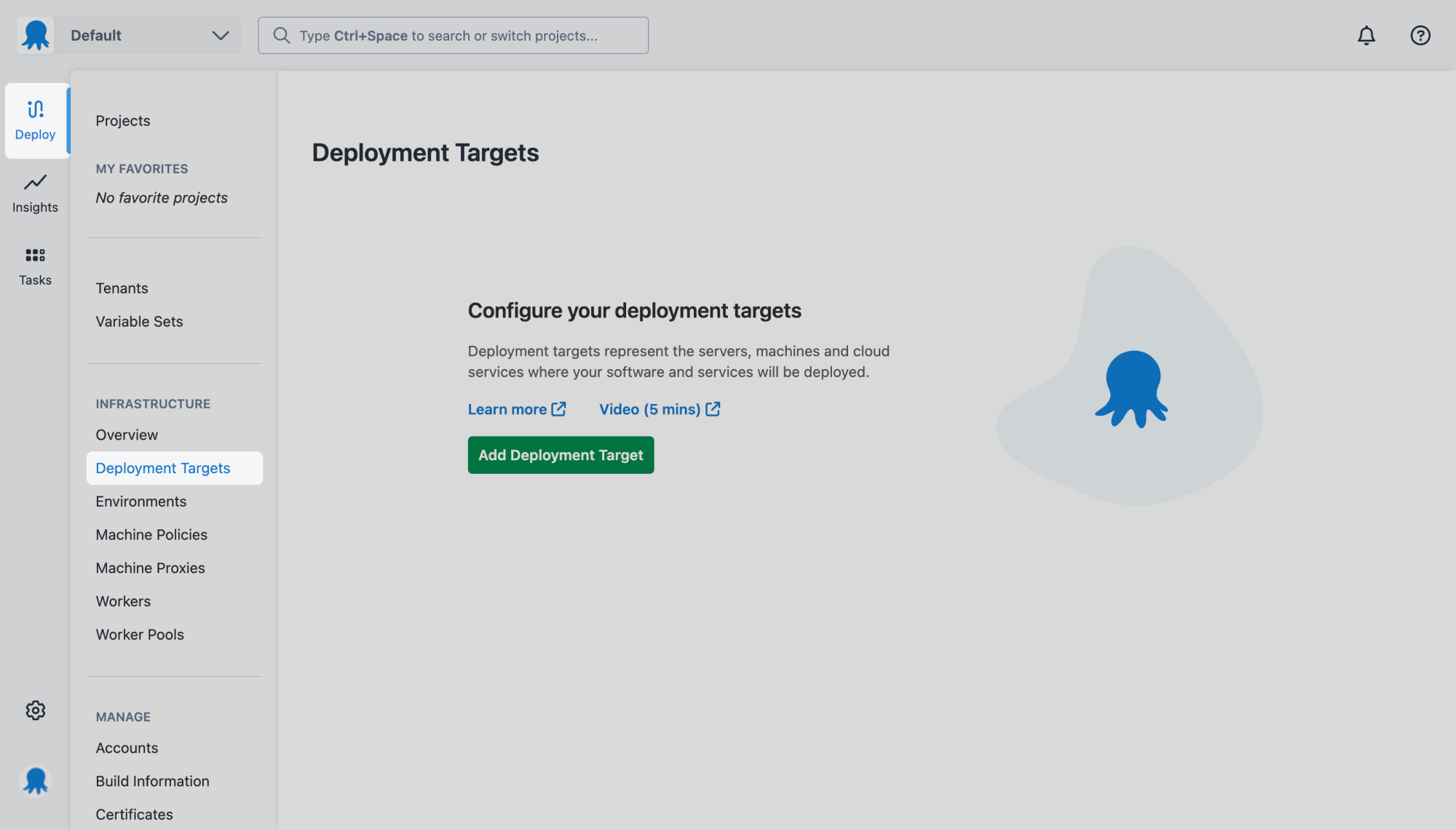The height and width of the screenshot is (830, 1456).
Task: Select Deployment Targets in sidebar
Action: pyautogui.click(x=175, y=468)
